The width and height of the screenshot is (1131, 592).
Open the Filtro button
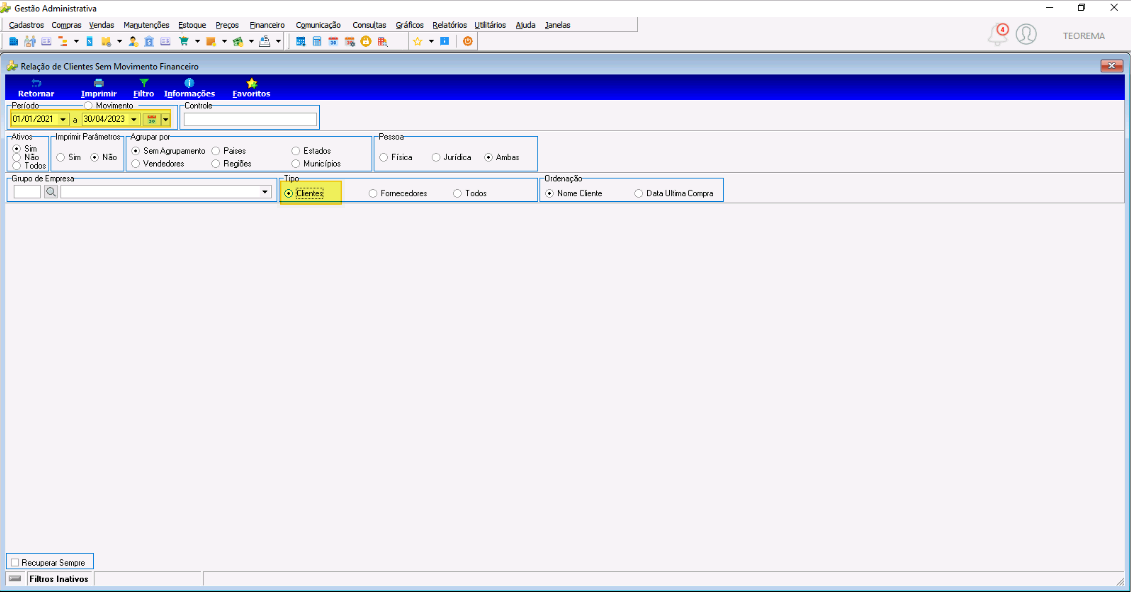[144, 88]
